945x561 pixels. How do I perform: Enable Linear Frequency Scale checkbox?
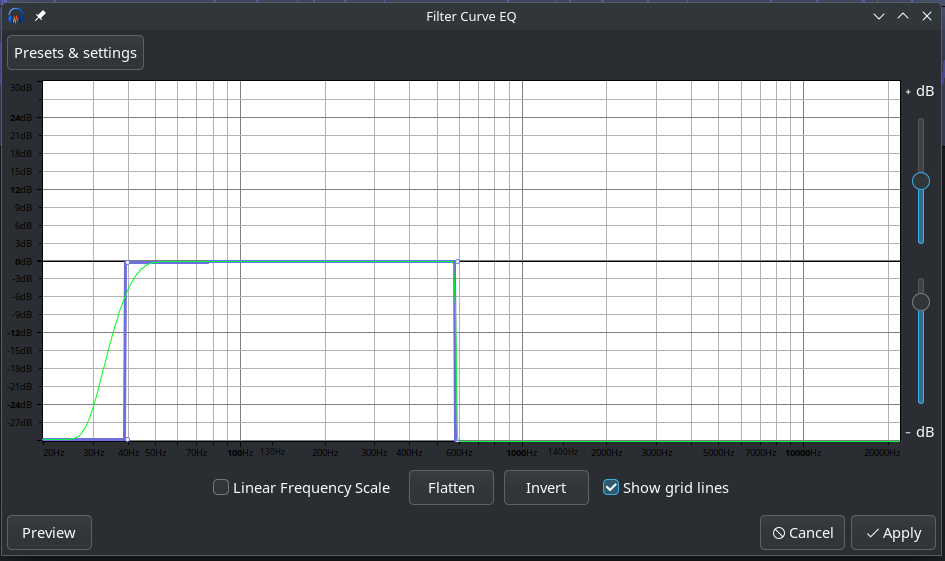coord(221,488)
